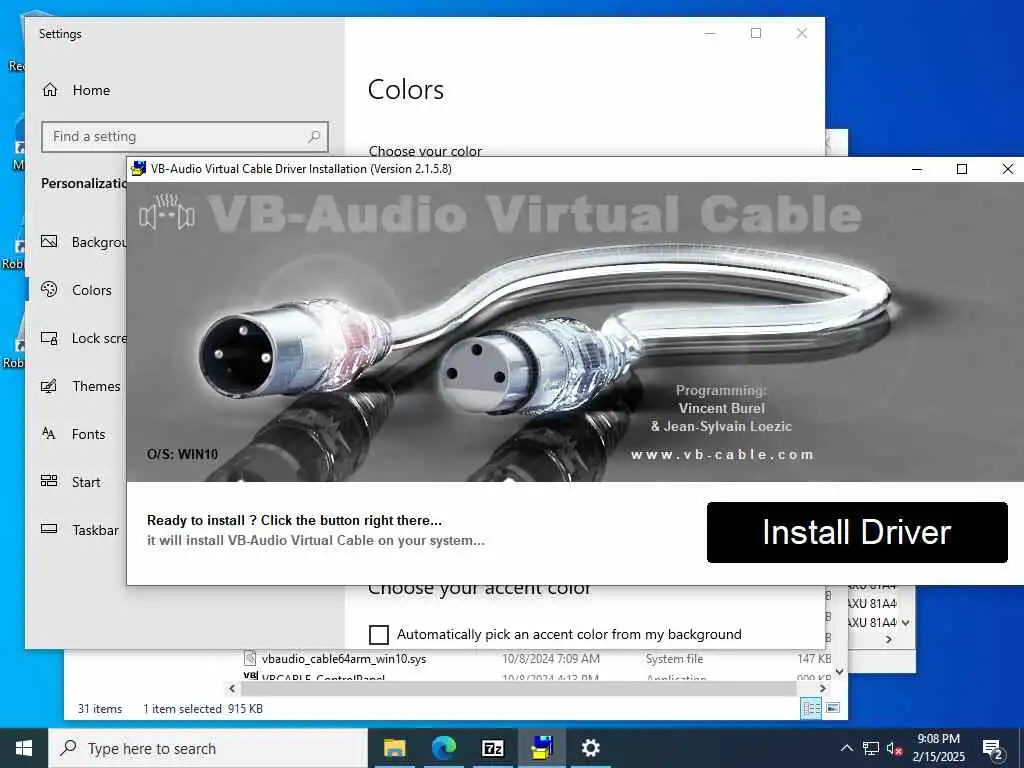The image size is (1024, 768).
Task: Select the Colors menu label in Settings
Action: [91, 290]
